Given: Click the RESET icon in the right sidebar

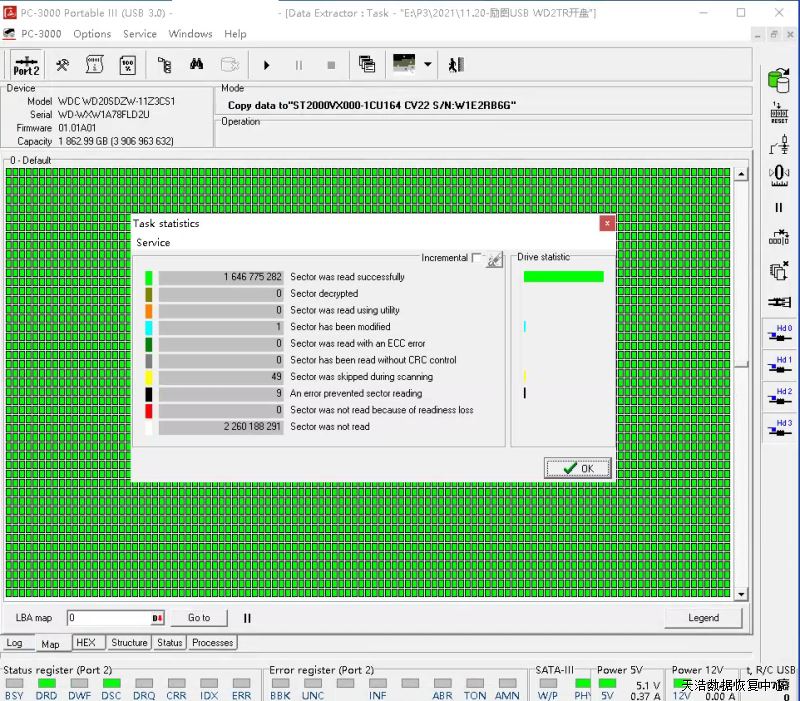Looking at the screenshot, I should pos(779,112).
